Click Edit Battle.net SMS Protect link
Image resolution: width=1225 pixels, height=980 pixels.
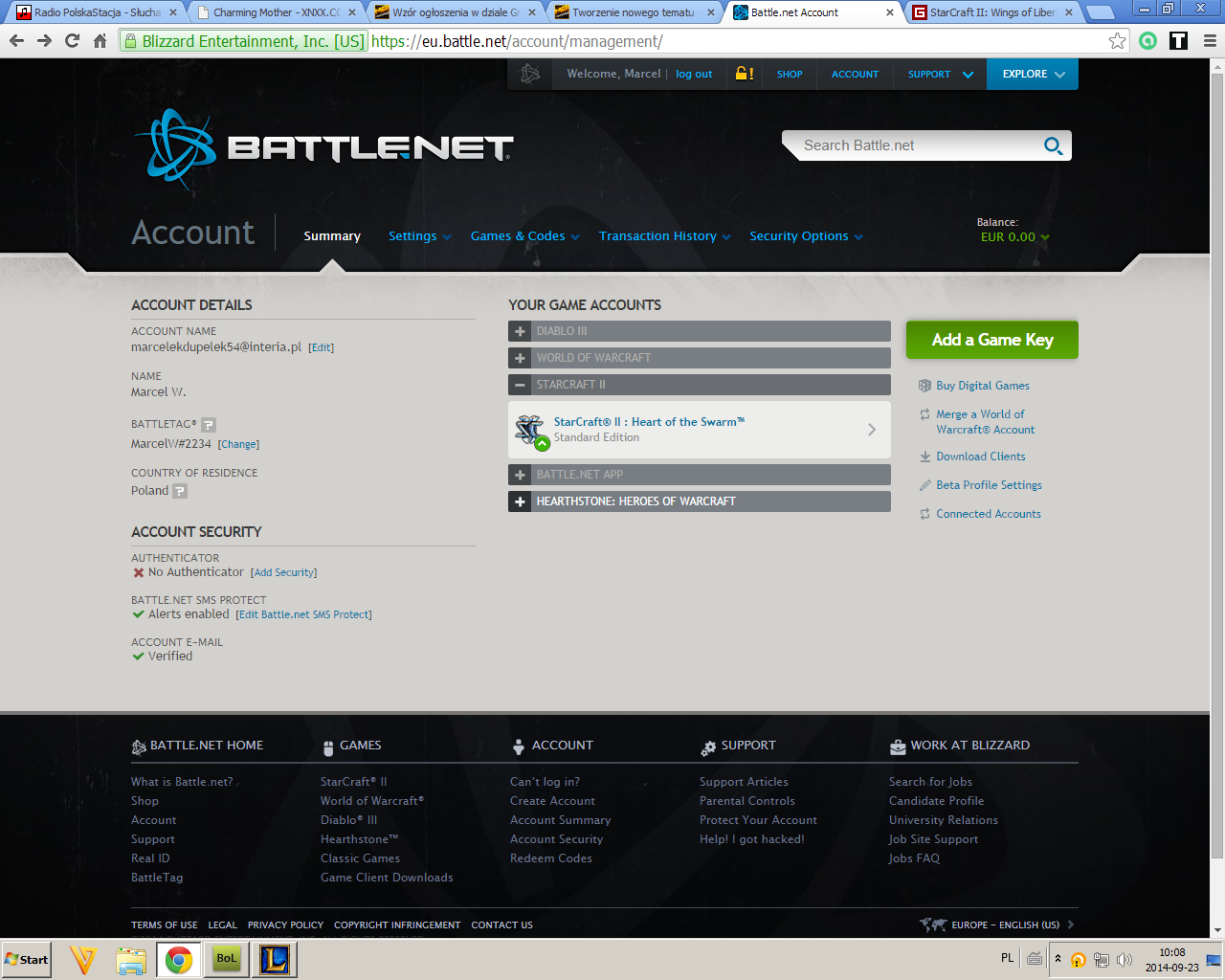303,614
